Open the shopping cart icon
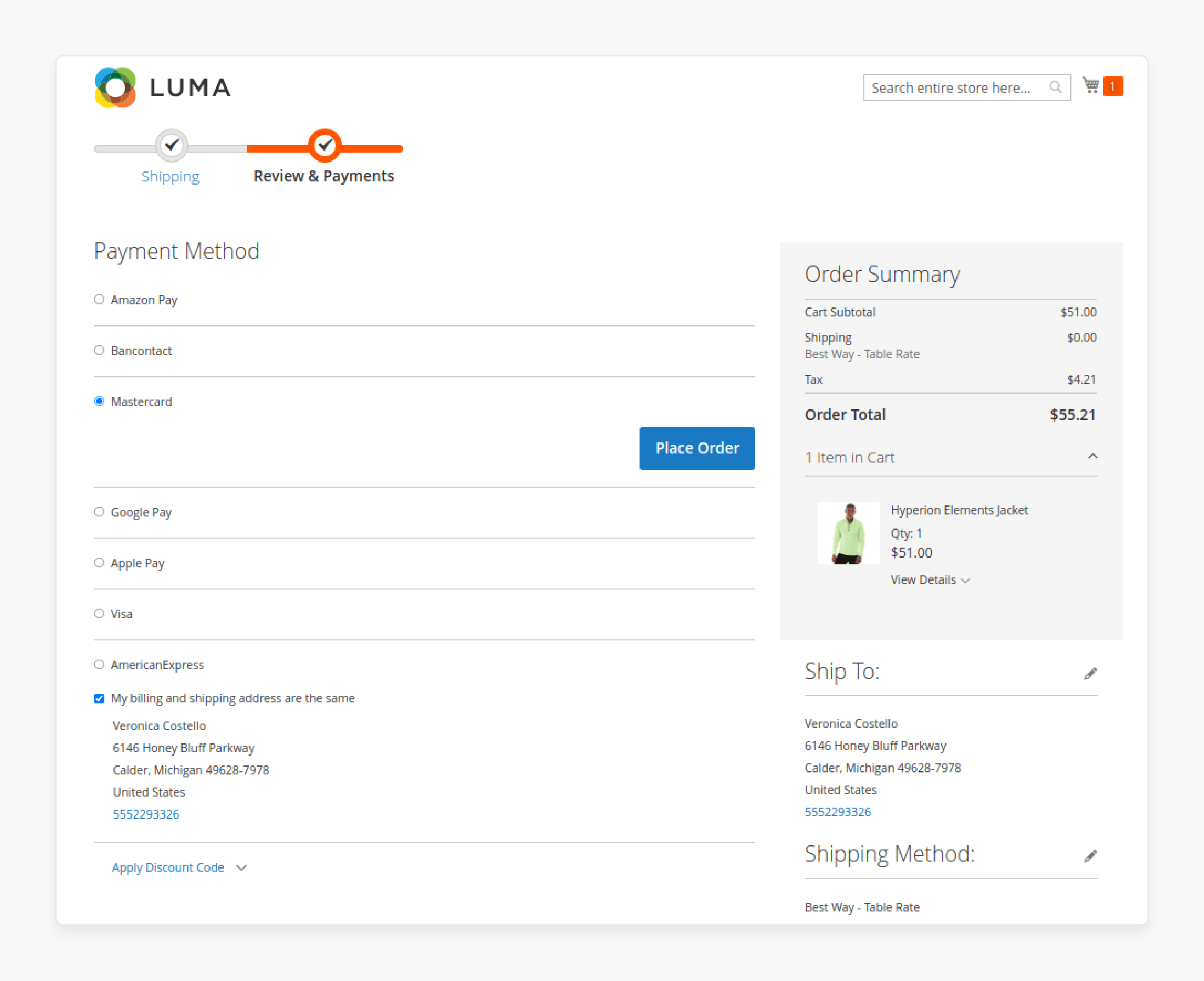This screenshot has width=1204, height=981. click(1091, 85)
